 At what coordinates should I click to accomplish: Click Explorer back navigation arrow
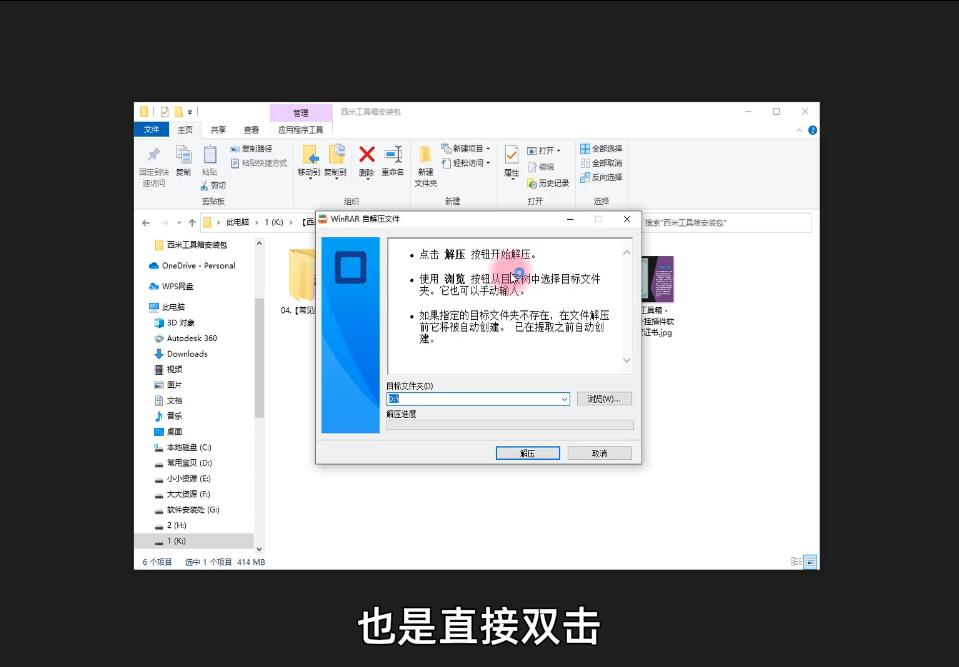[x=146, y=223]
